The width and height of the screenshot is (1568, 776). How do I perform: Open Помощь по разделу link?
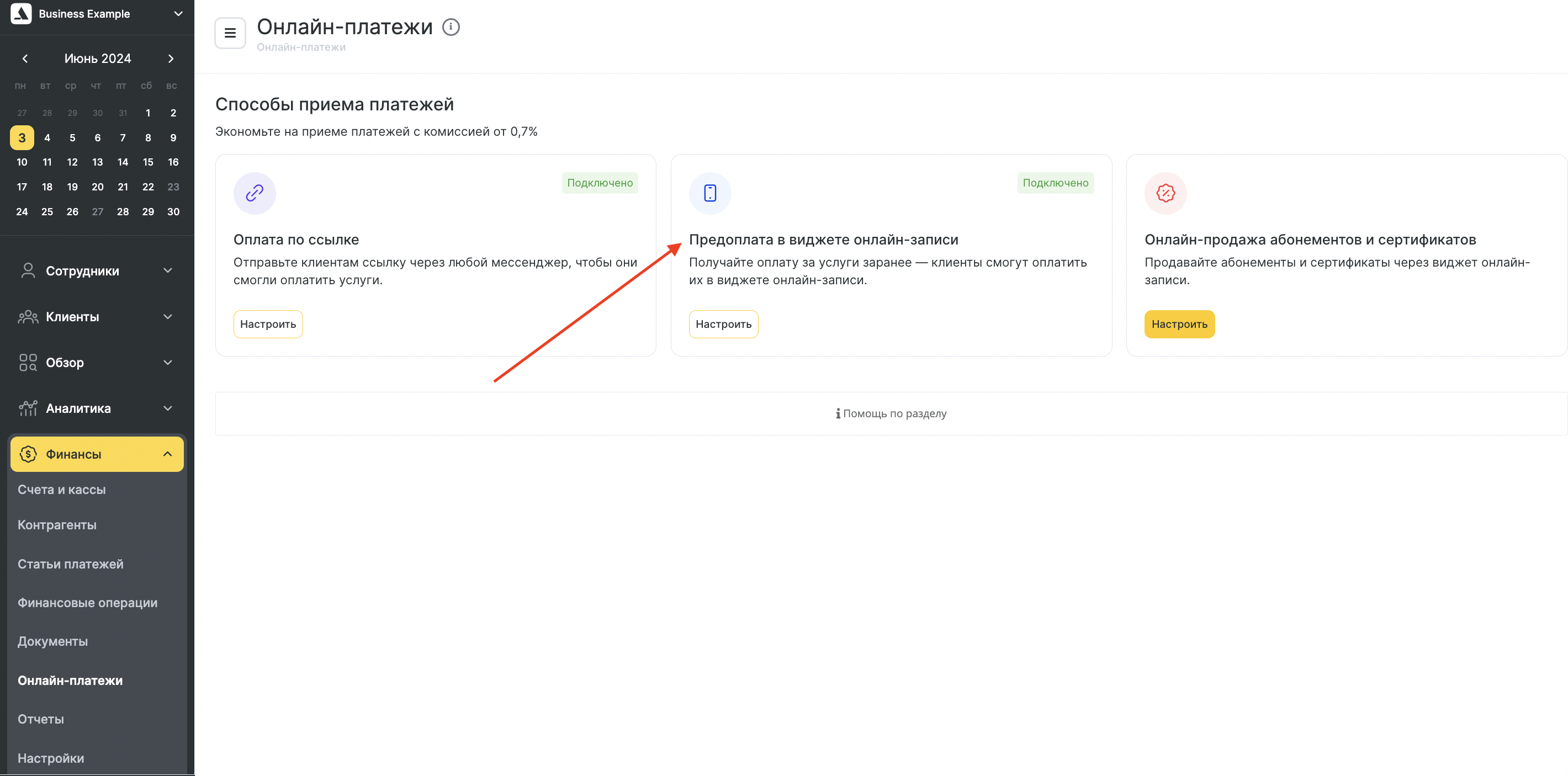891,413
